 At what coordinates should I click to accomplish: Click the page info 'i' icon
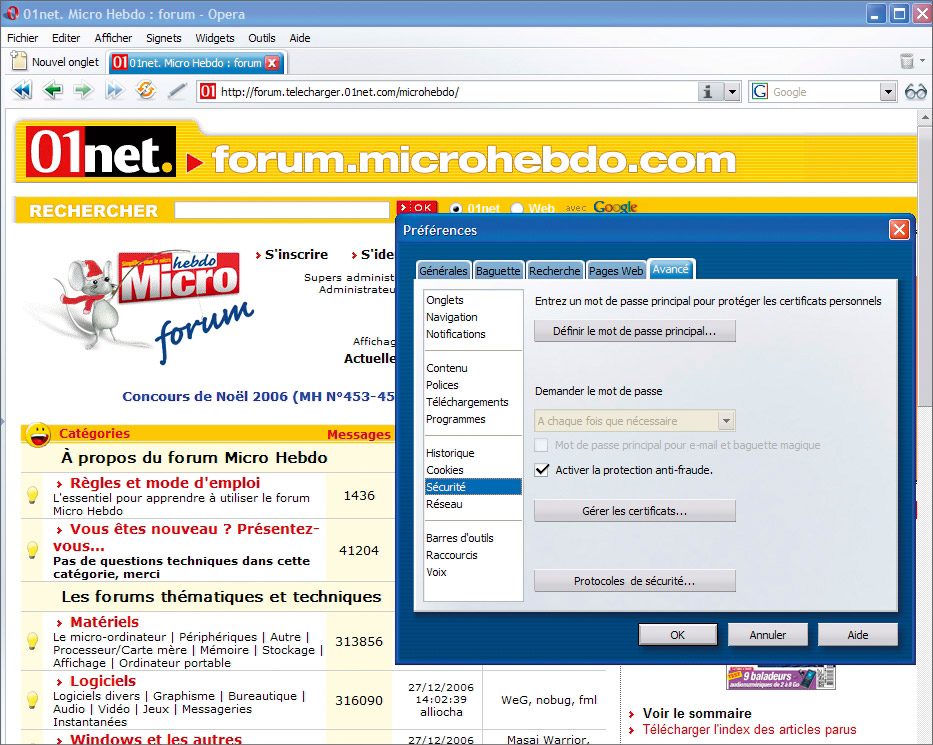[709, 92]
